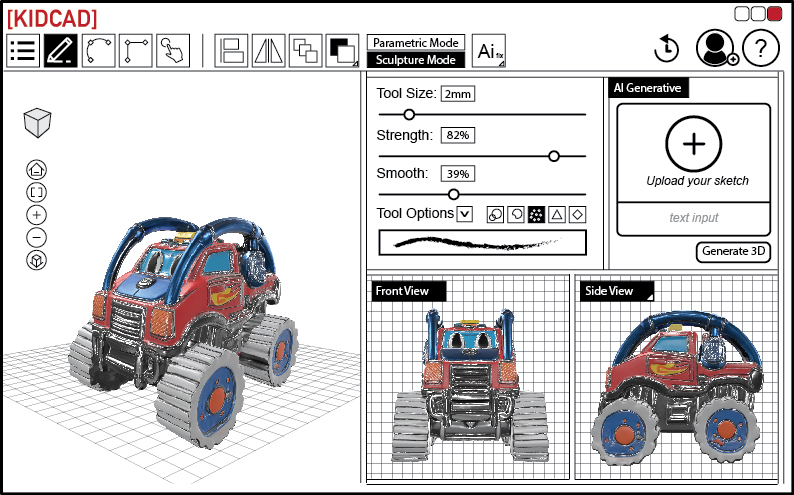The width and height of the screenshot is (794, 495).
Task: Select the lasso blob brush option
Action: [515, 215]
